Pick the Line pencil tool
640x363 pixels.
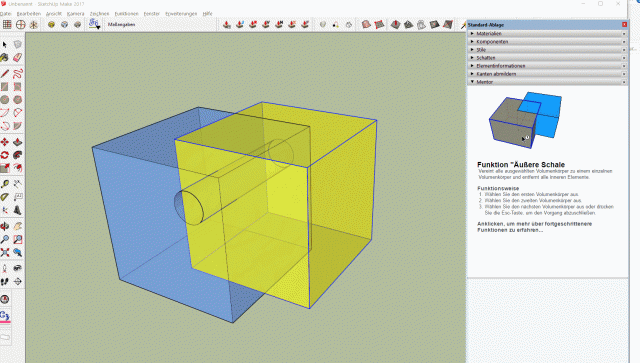click(4, 74)
